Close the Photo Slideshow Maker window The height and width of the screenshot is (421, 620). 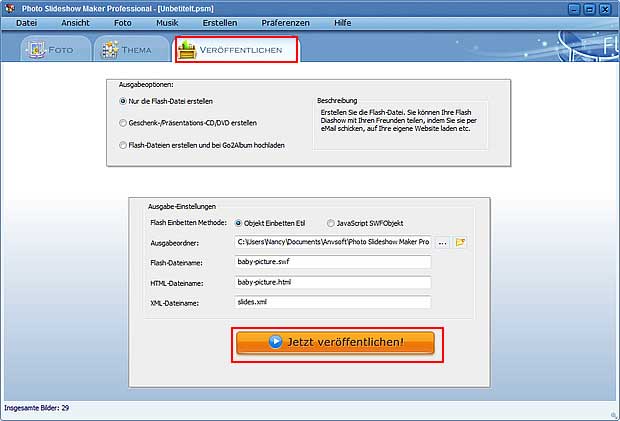(605, 9)
